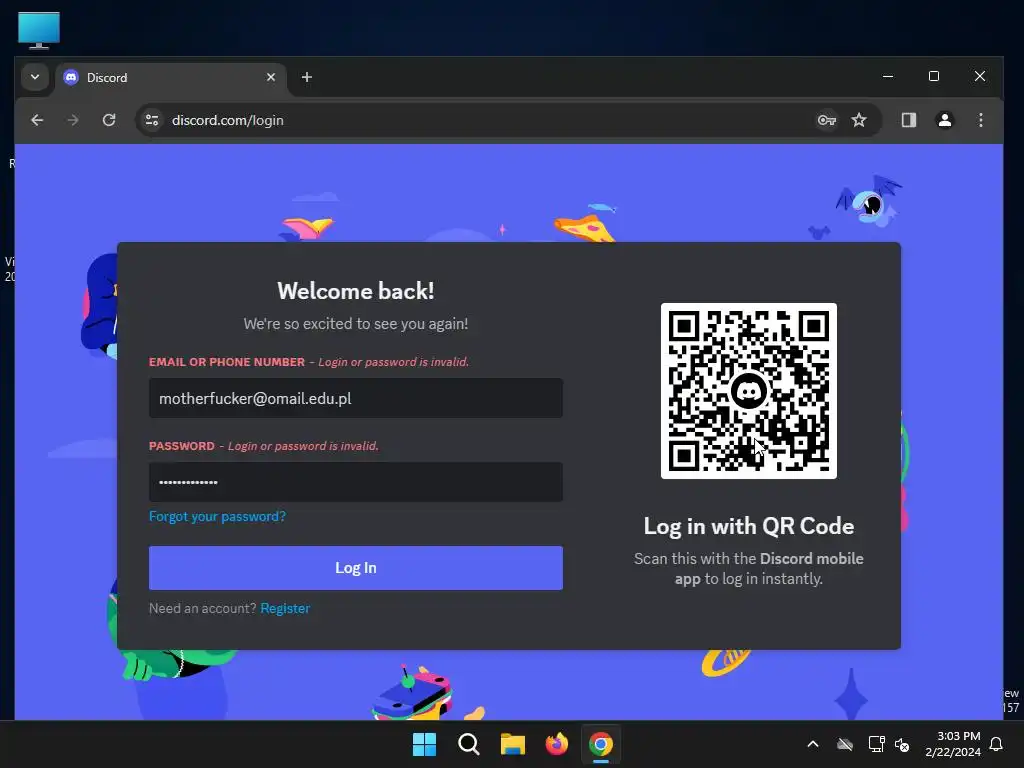Expand the tab search dropdown
This screenshot has width=1024, height=768.
[35, 77]
